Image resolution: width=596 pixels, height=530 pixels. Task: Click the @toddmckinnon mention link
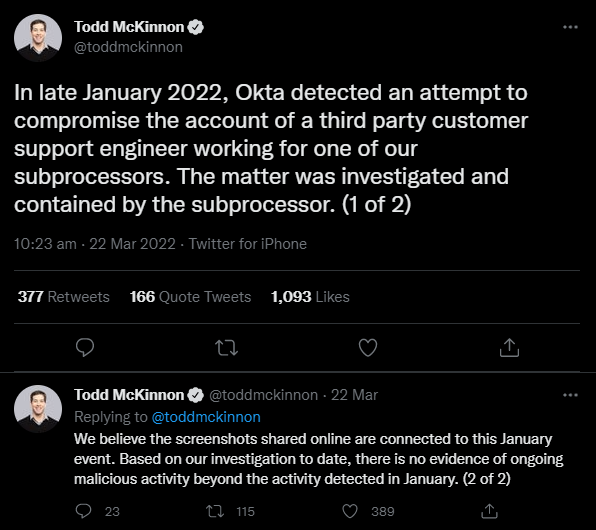206,417
